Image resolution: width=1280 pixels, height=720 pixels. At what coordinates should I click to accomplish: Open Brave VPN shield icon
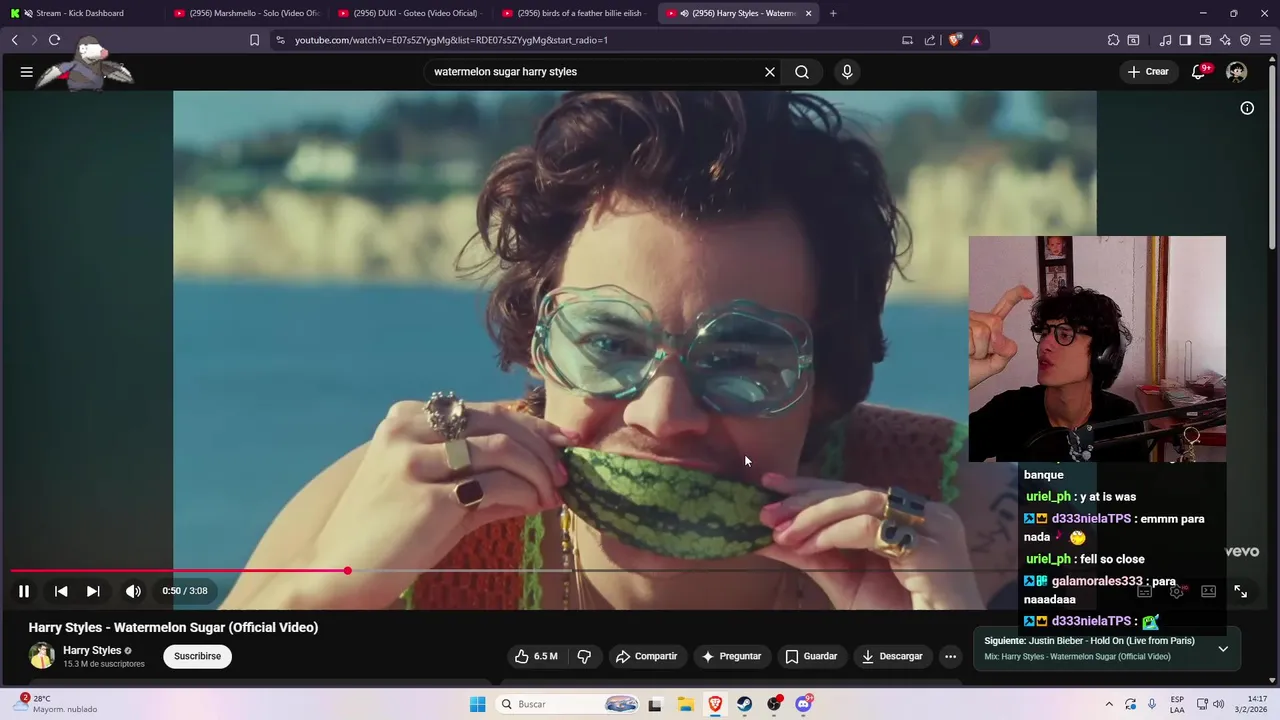pyautogui.click(x=1245, y=40)
